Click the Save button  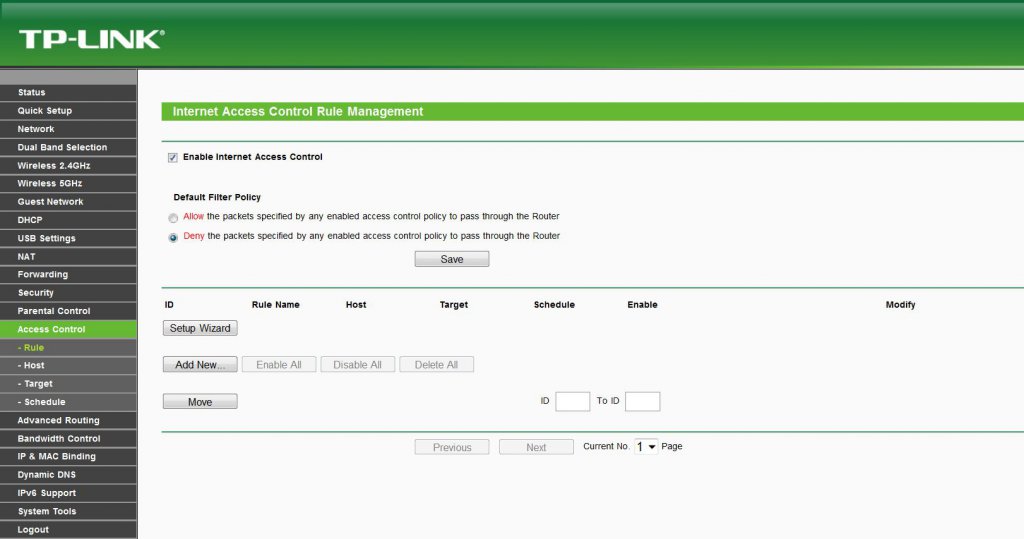(452, 259)
